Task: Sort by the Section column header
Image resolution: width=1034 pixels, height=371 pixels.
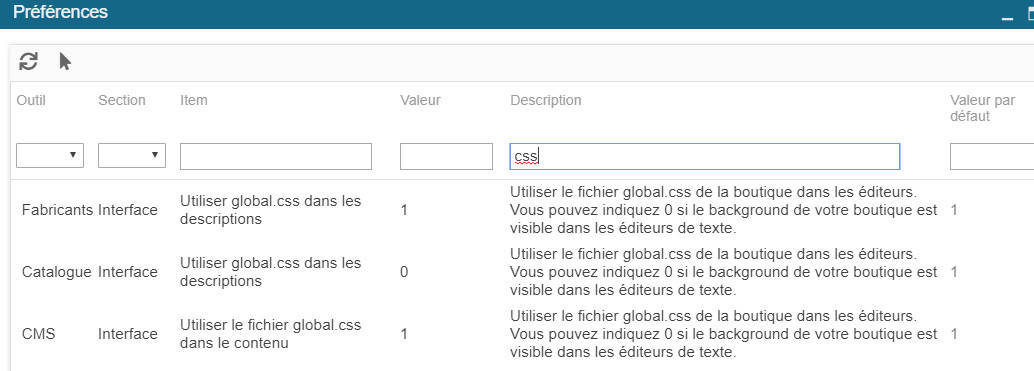Action: tap(122, 100)
